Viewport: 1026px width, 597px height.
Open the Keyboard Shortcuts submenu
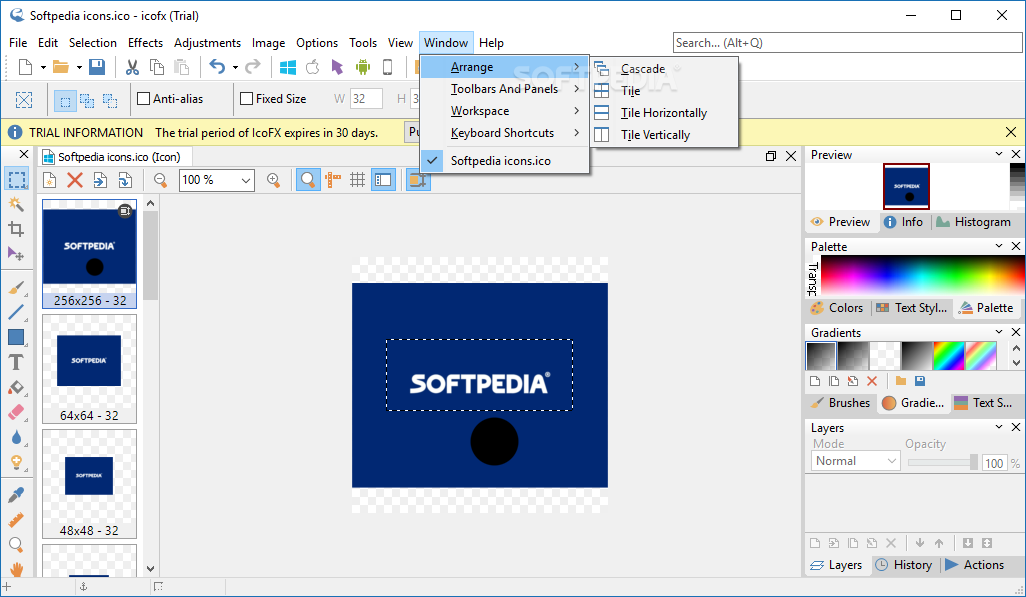pos(504,133)
